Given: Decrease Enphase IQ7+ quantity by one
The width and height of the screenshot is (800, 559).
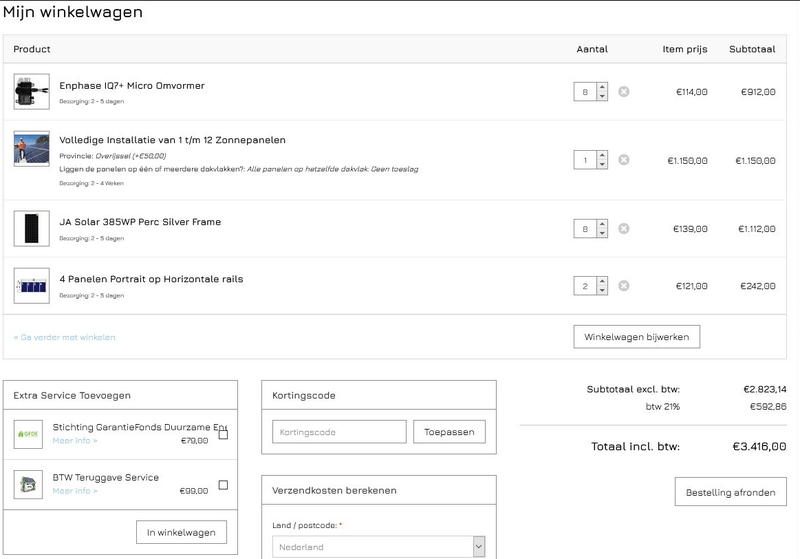Looking at the screenshot, I should coord(602,96).
